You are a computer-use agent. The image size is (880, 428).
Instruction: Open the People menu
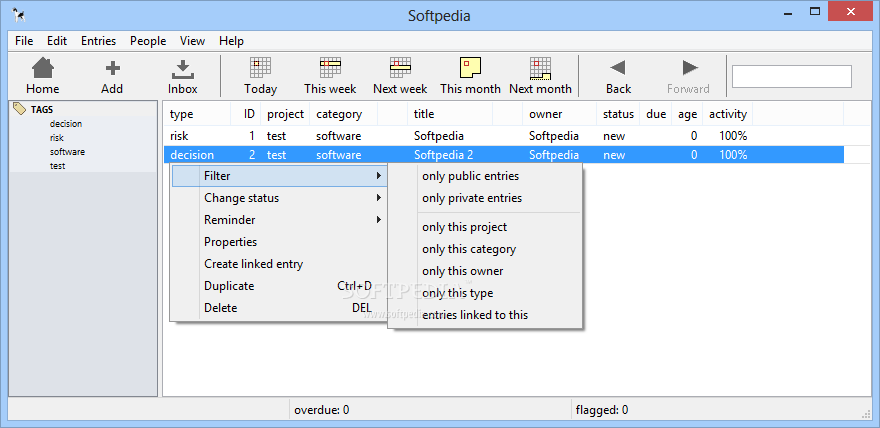pyautogui.click(x=148, y=41)
